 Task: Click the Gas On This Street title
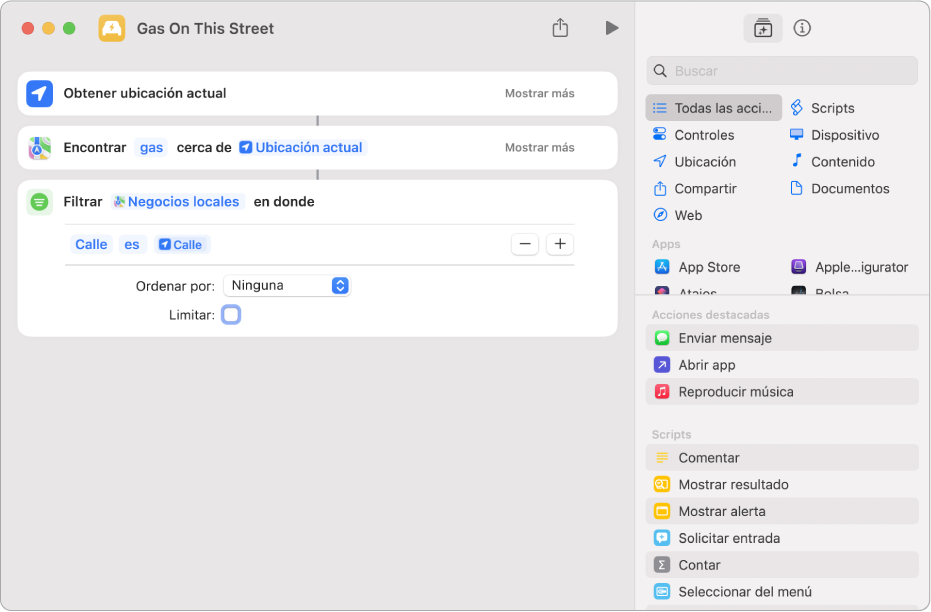tap(205, 28)
